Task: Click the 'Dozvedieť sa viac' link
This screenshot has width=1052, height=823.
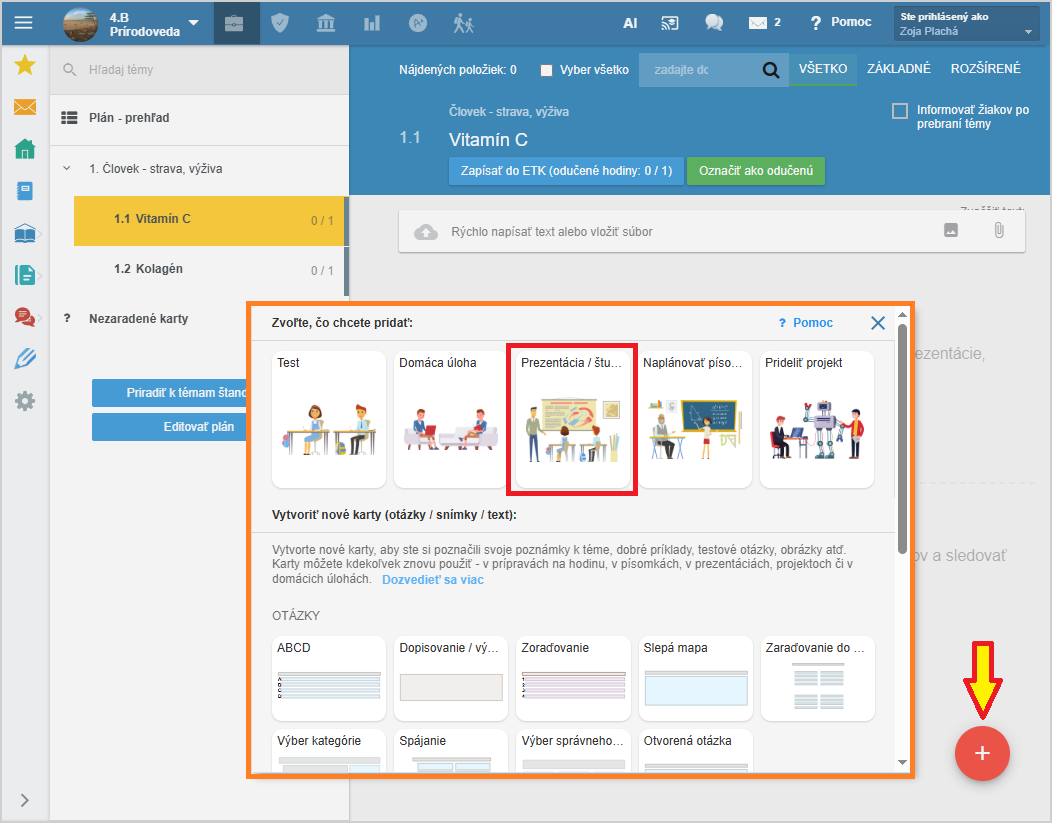Action: click(432, 579)
